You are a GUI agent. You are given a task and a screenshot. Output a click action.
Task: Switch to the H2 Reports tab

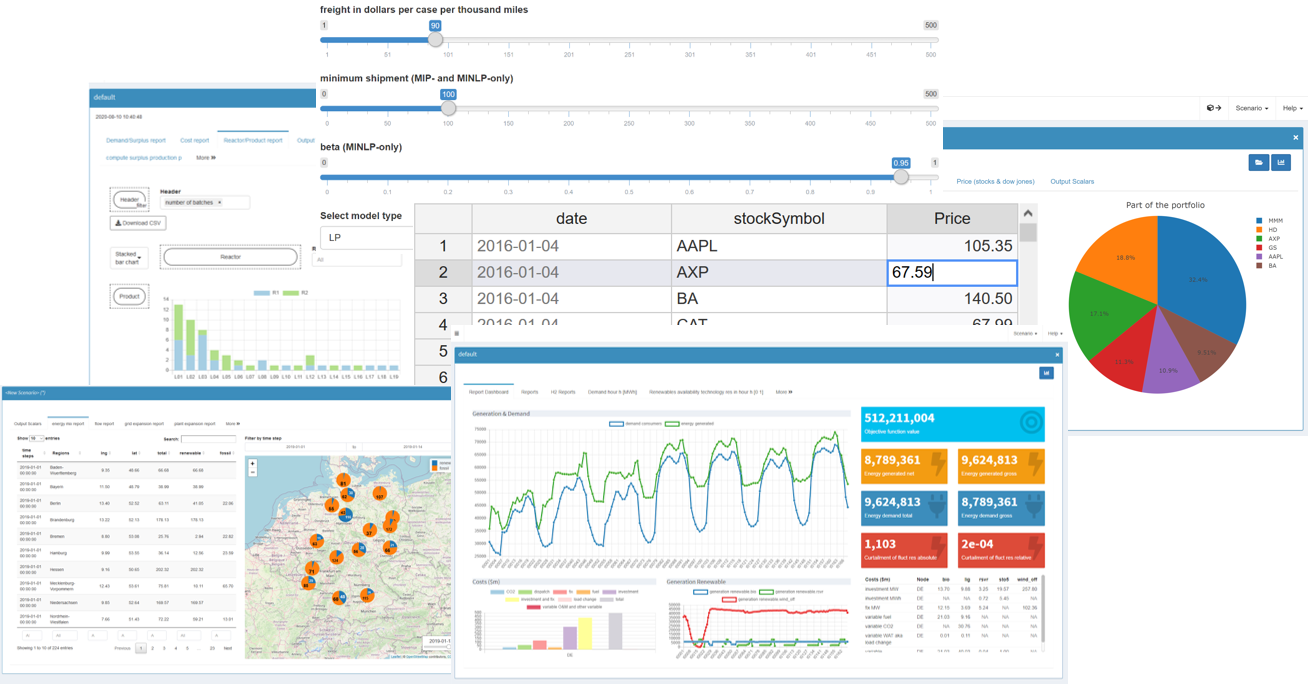click(x=562, y=392)
